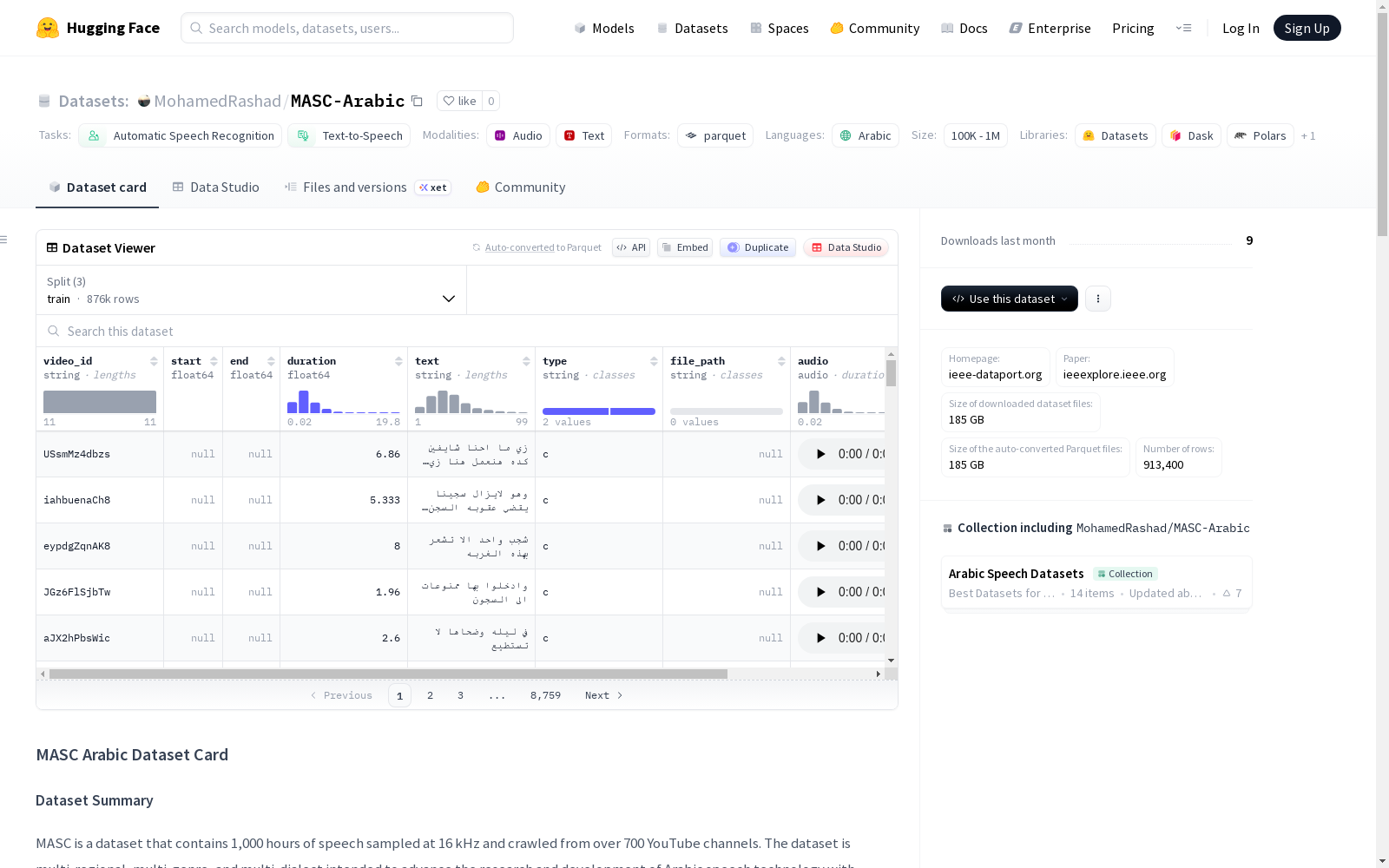Viewport: 1389px width, 868px height.
Task: Open the dataset Community tab
Action: (x=521, y=187)
